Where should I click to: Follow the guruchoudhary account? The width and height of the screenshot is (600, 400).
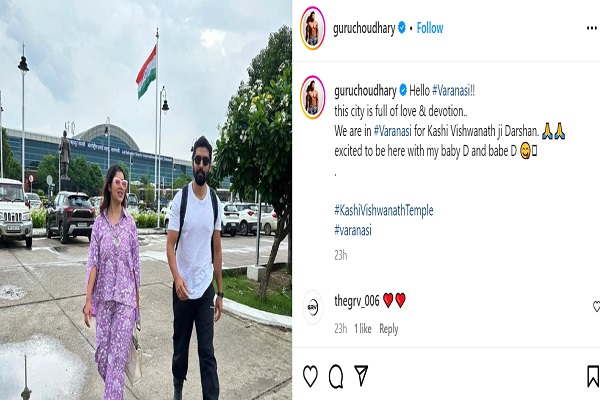click(430, 28)
